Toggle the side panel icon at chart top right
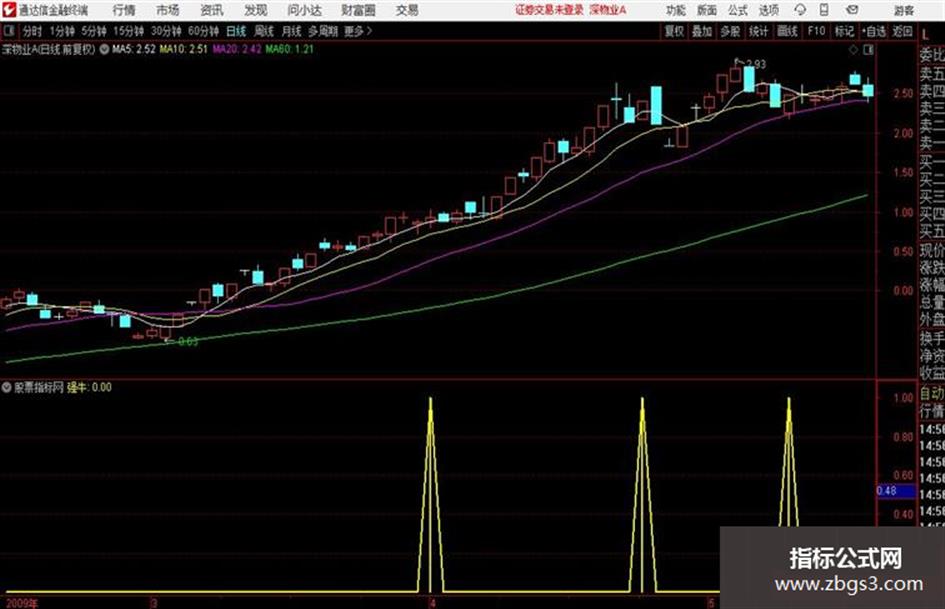 [x=868, y=50]
